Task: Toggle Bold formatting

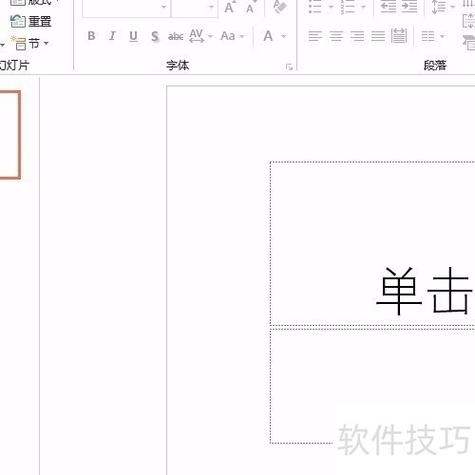Action: tap(91, 36)
